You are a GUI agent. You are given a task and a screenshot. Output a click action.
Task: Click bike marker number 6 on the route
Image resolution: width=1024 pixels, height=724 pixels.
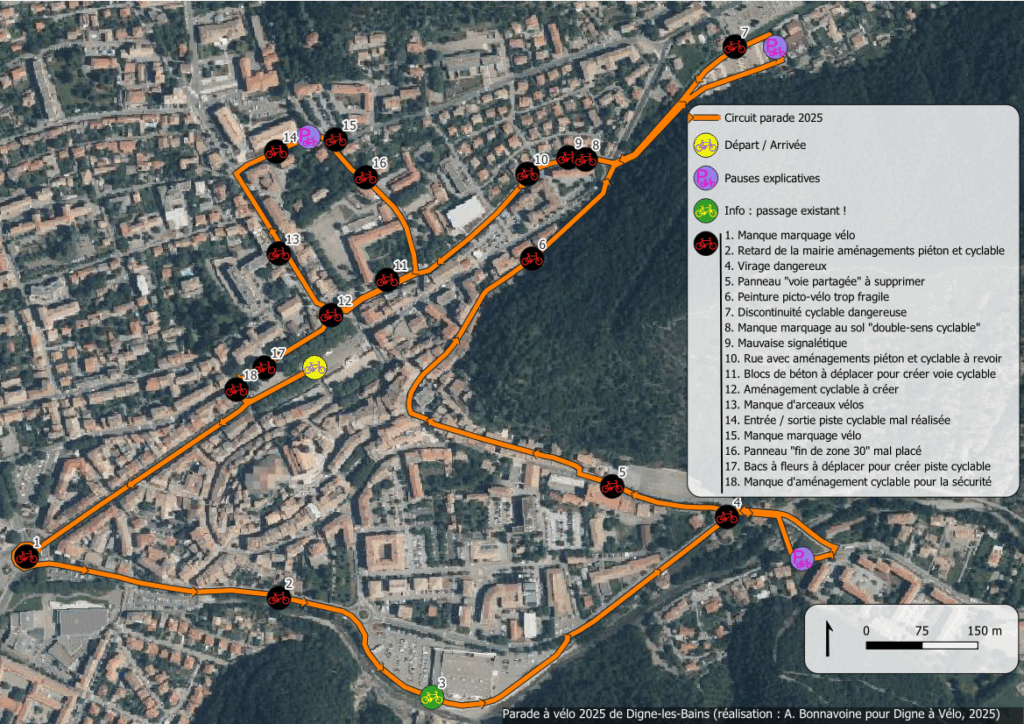point(532,259)
